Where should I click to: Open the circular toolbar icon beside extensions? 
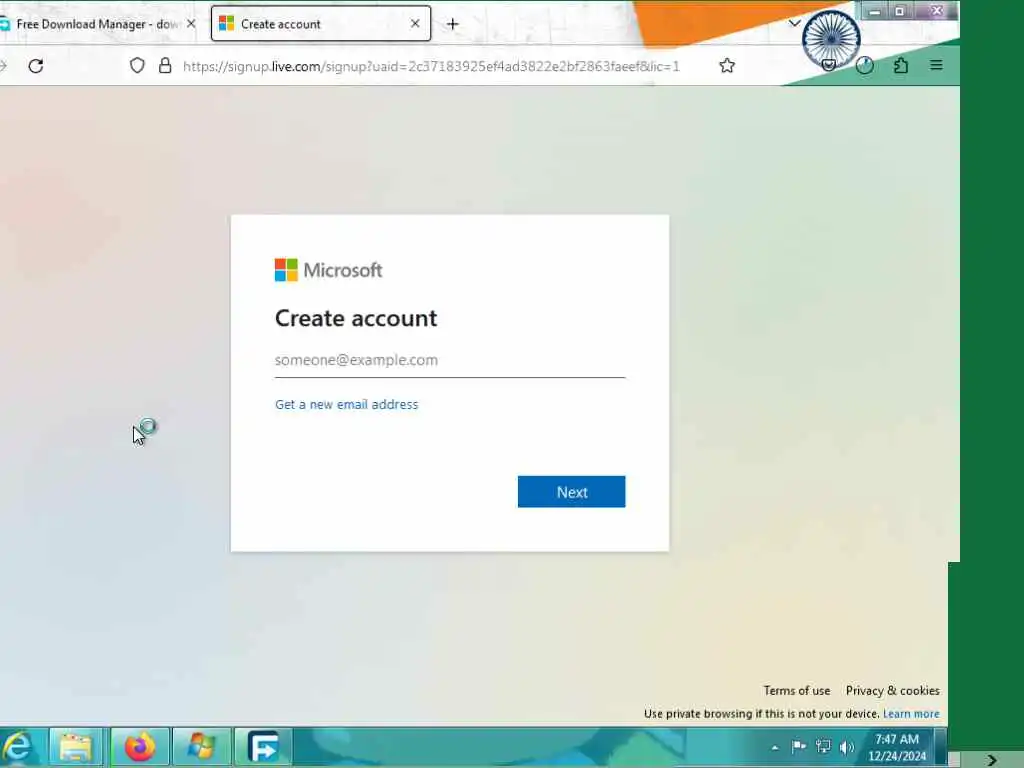click(x=865, y=65)
